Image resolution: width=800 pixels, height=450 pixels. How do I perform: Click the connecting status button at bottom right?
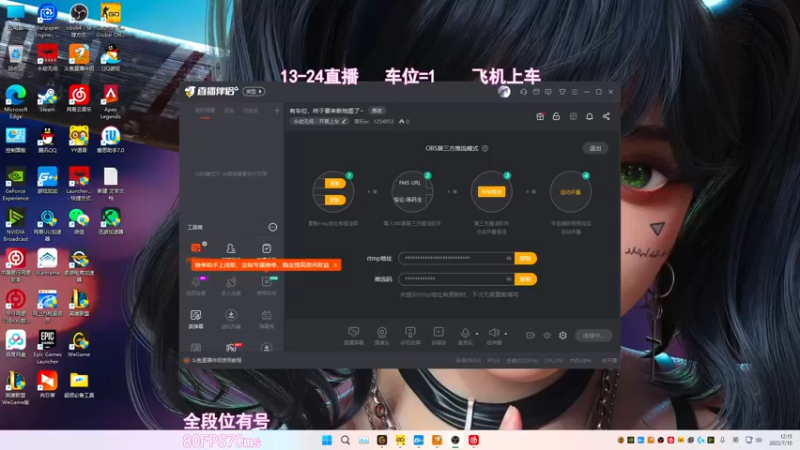pyautogui.click(x=593, y=335)
